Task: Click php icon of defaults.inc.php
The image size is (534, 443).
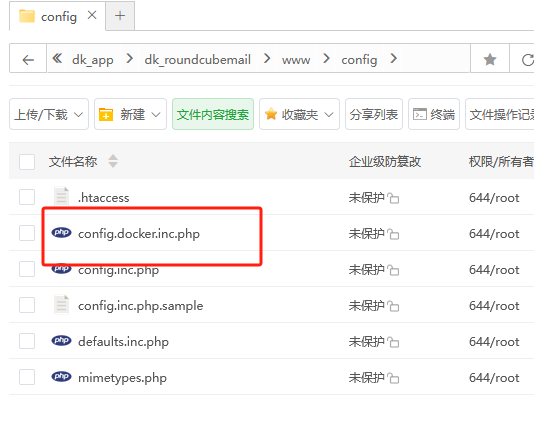Action: tap(61, 341)
